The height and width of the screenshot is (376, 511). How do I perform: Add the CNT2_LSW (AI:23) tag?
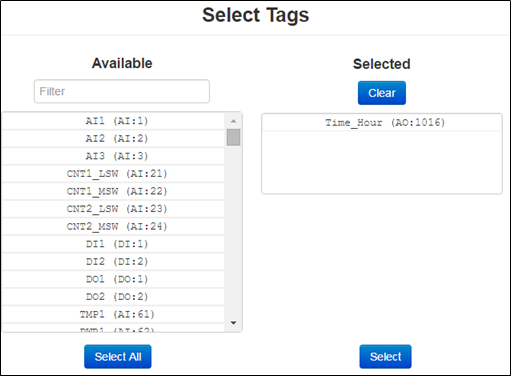(x=113, y=209)
